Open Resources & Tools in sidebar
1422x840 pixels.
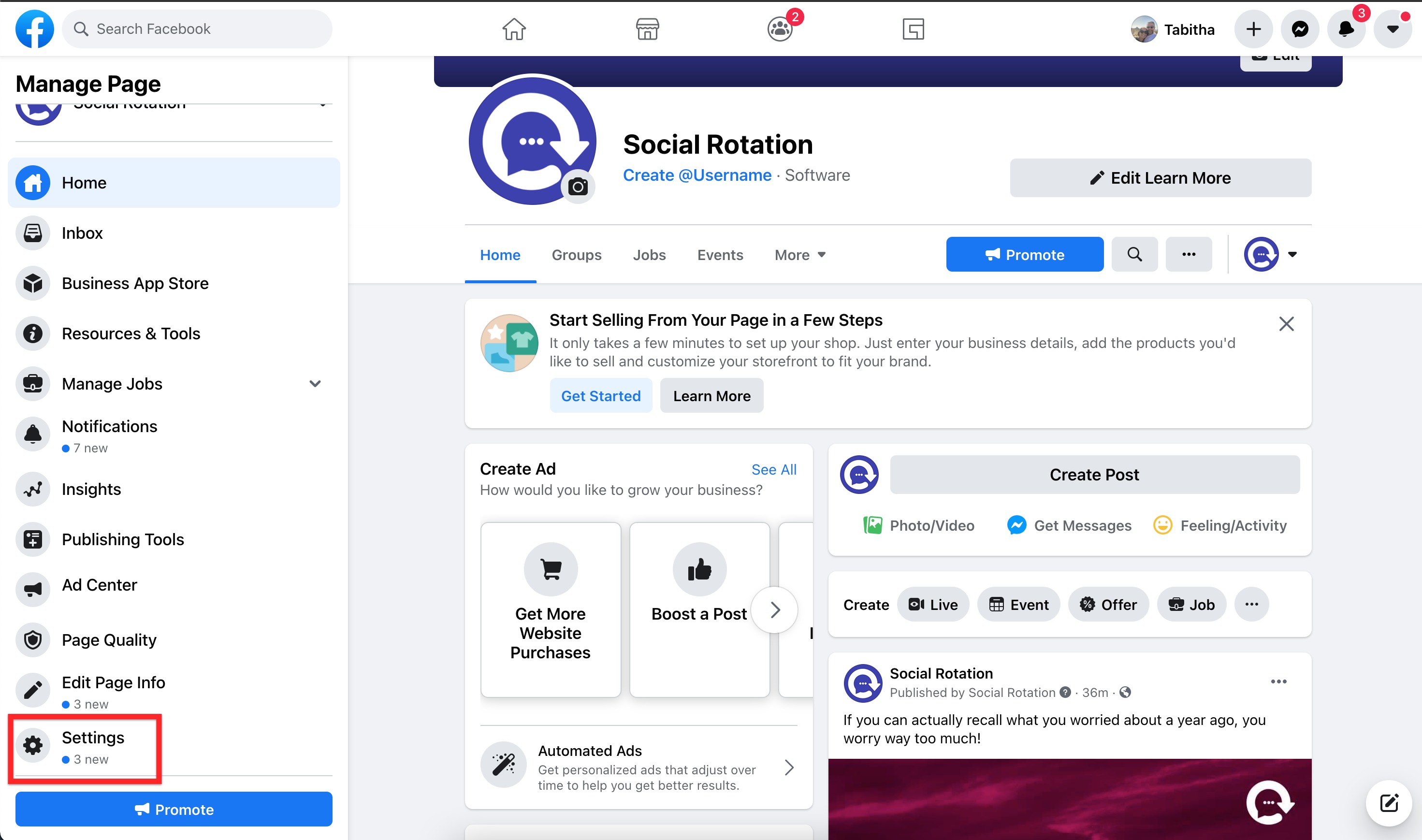click(x=174, y=333)
